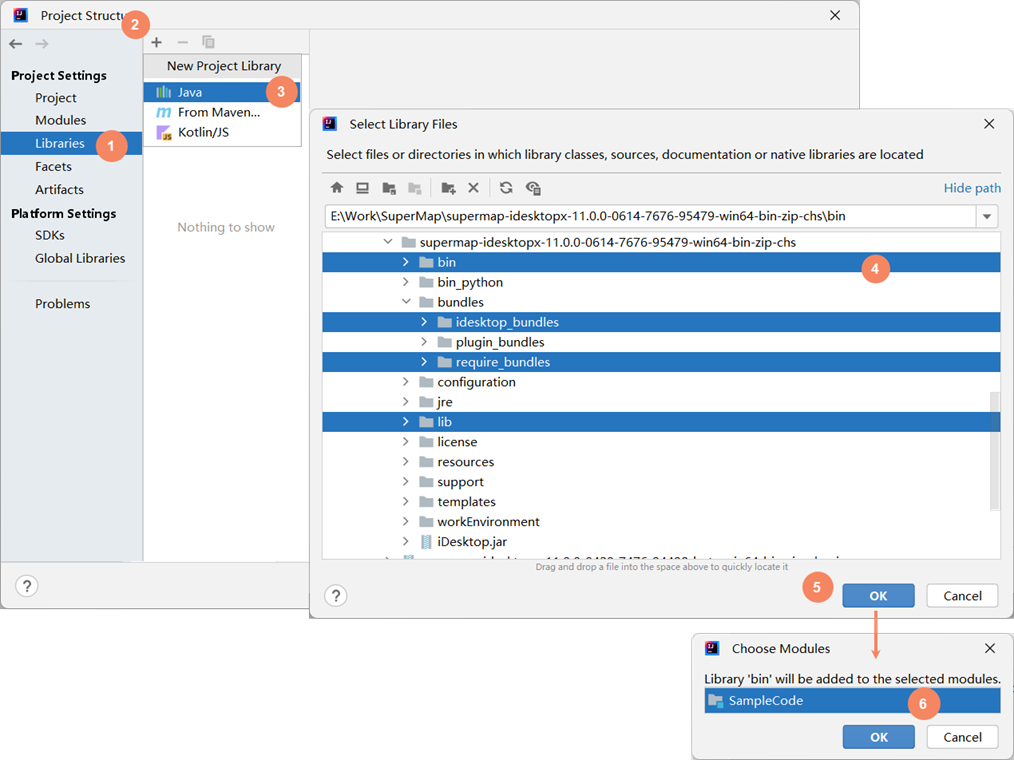Click the Project directory folder icon
Image resolution: width=1014 pixels, height=760 pixels.
click(x=388, y=188)
